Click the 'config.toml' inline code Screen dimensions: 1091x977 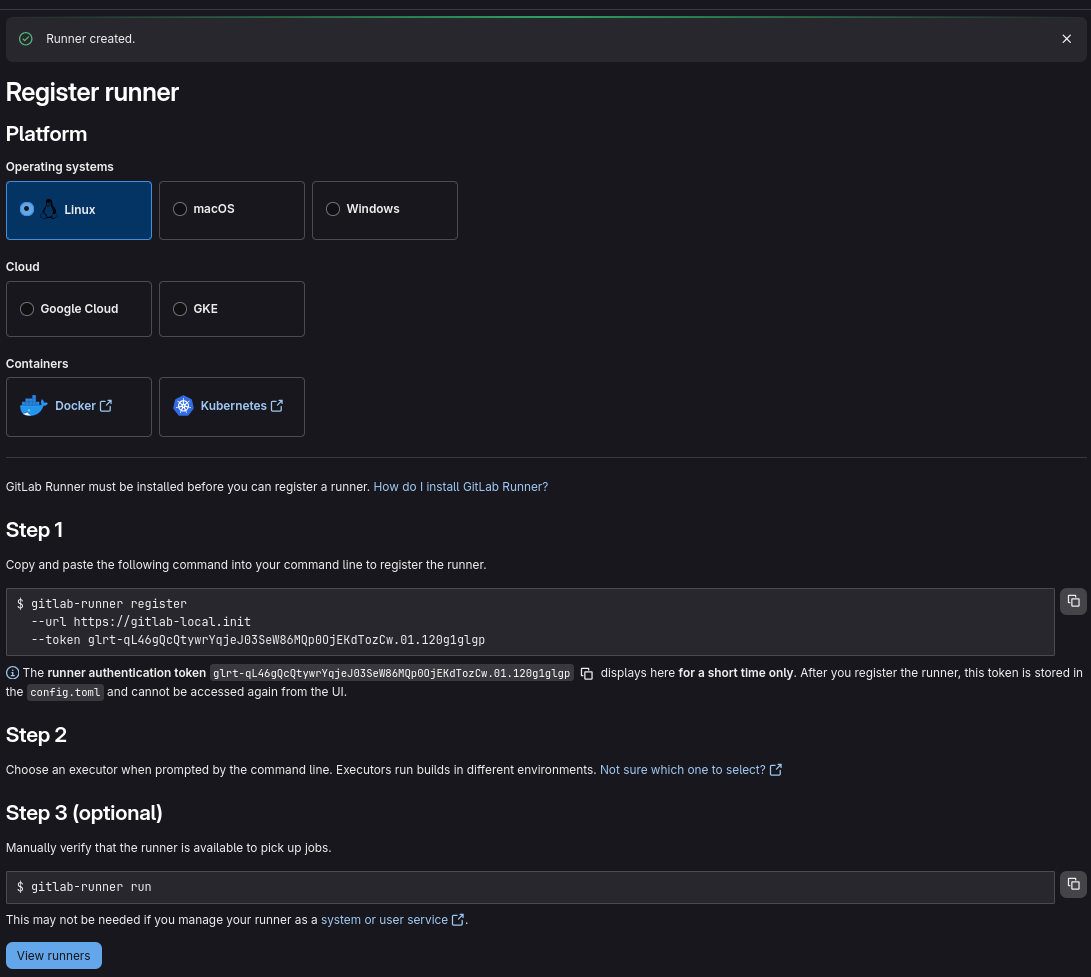tap(65, 692)
